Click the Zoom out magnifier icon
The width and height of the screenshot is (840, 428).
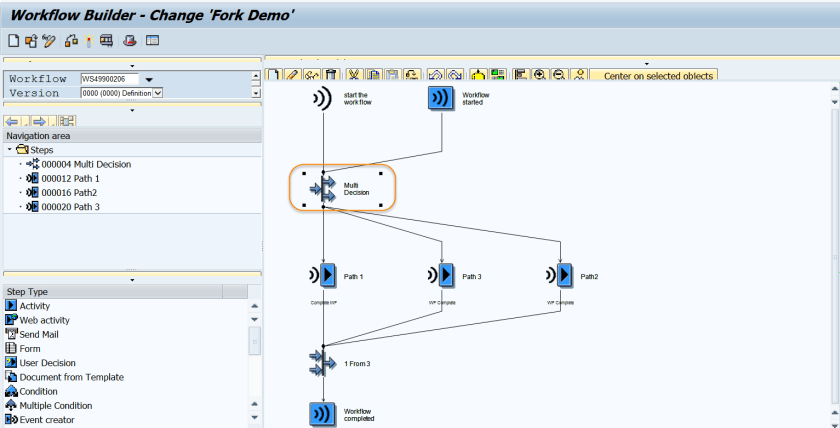click(559, 74)
